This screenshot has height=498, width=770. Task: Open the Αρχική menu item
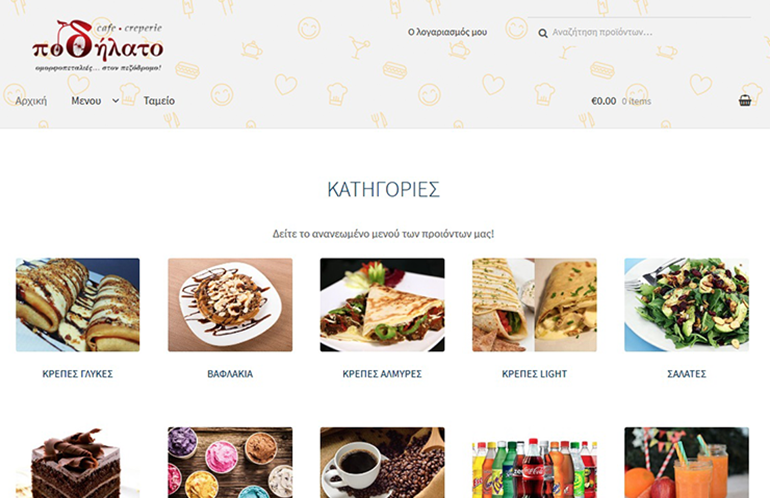click(31, 101)
